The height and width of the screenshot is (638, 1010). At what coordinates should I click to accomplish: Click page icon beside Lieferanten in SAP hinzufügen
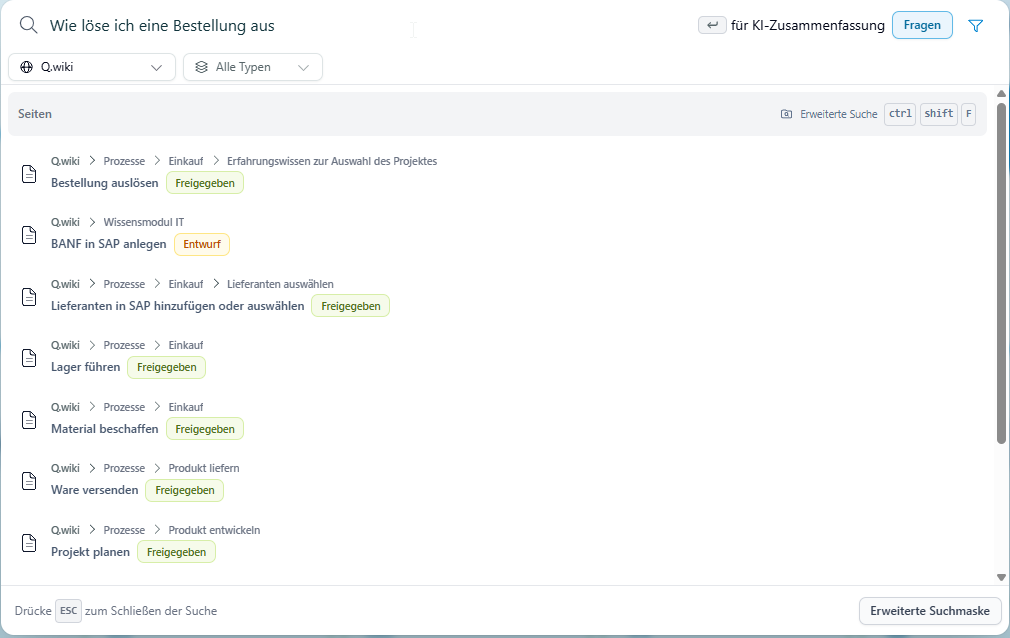[29, 296]
